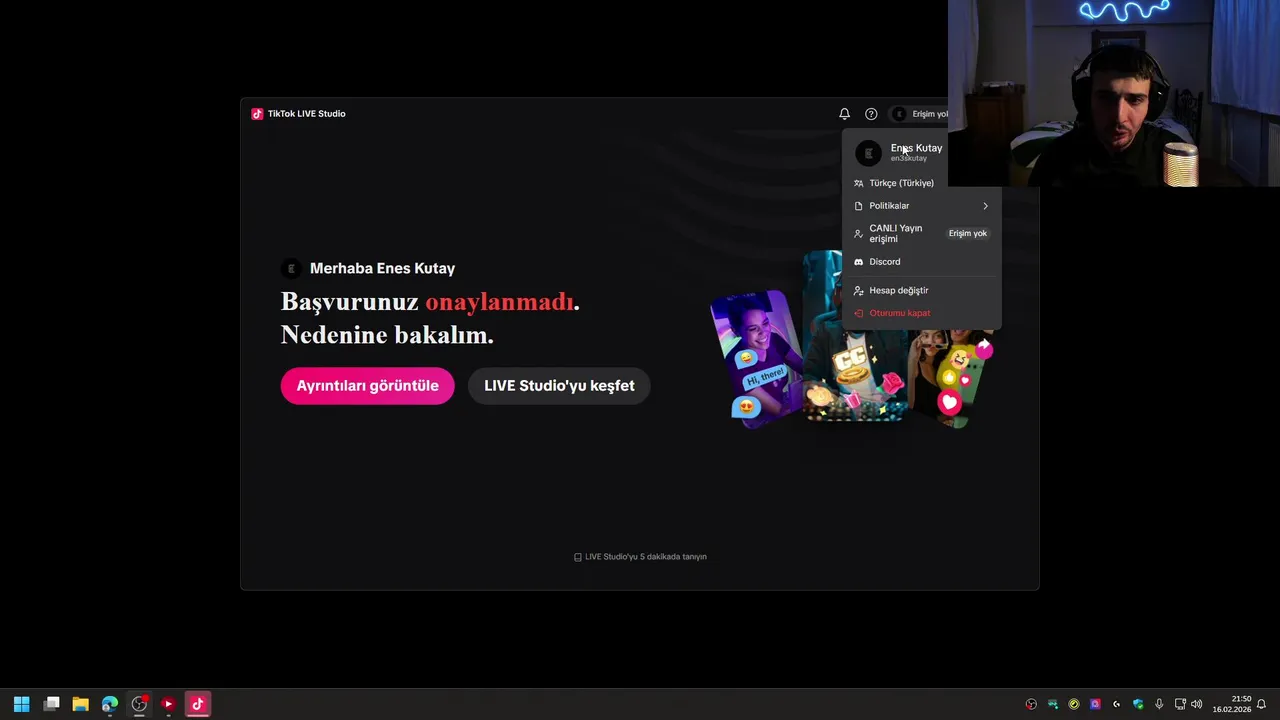Click the Erişim yok badge in menu

click(x=967, y=234)
